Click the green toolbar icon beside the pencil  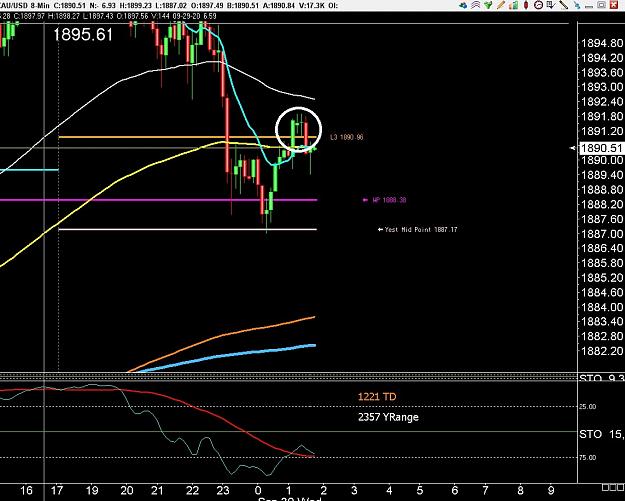(488, 5)
